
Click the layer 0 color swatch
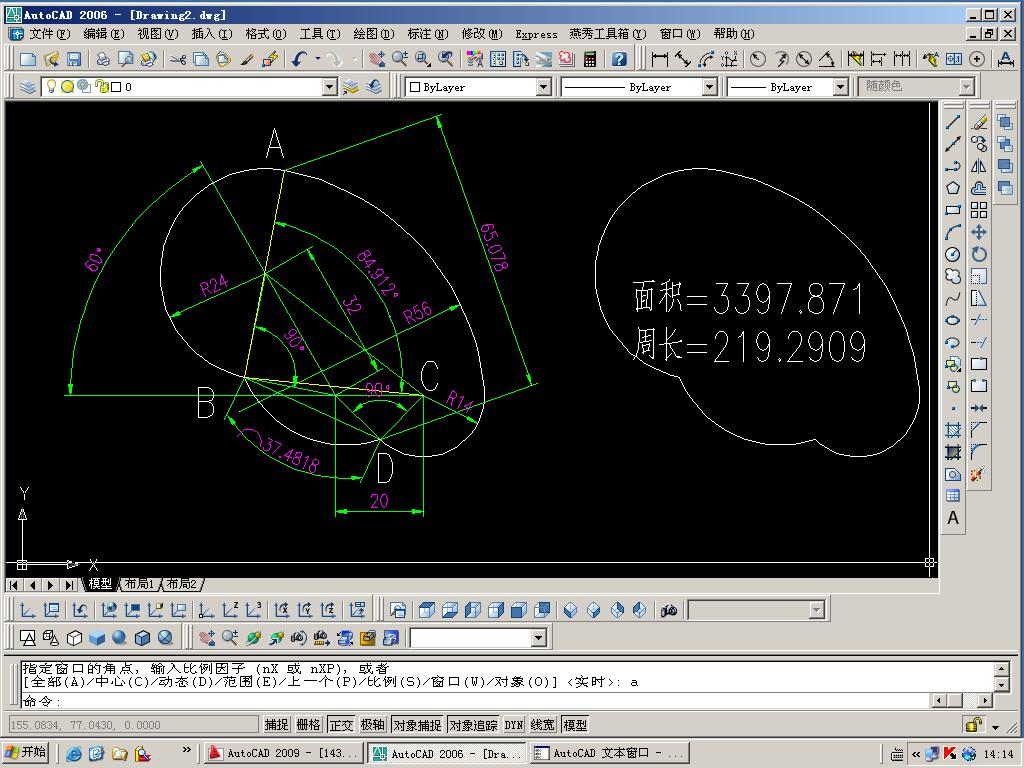coord(116,87)
